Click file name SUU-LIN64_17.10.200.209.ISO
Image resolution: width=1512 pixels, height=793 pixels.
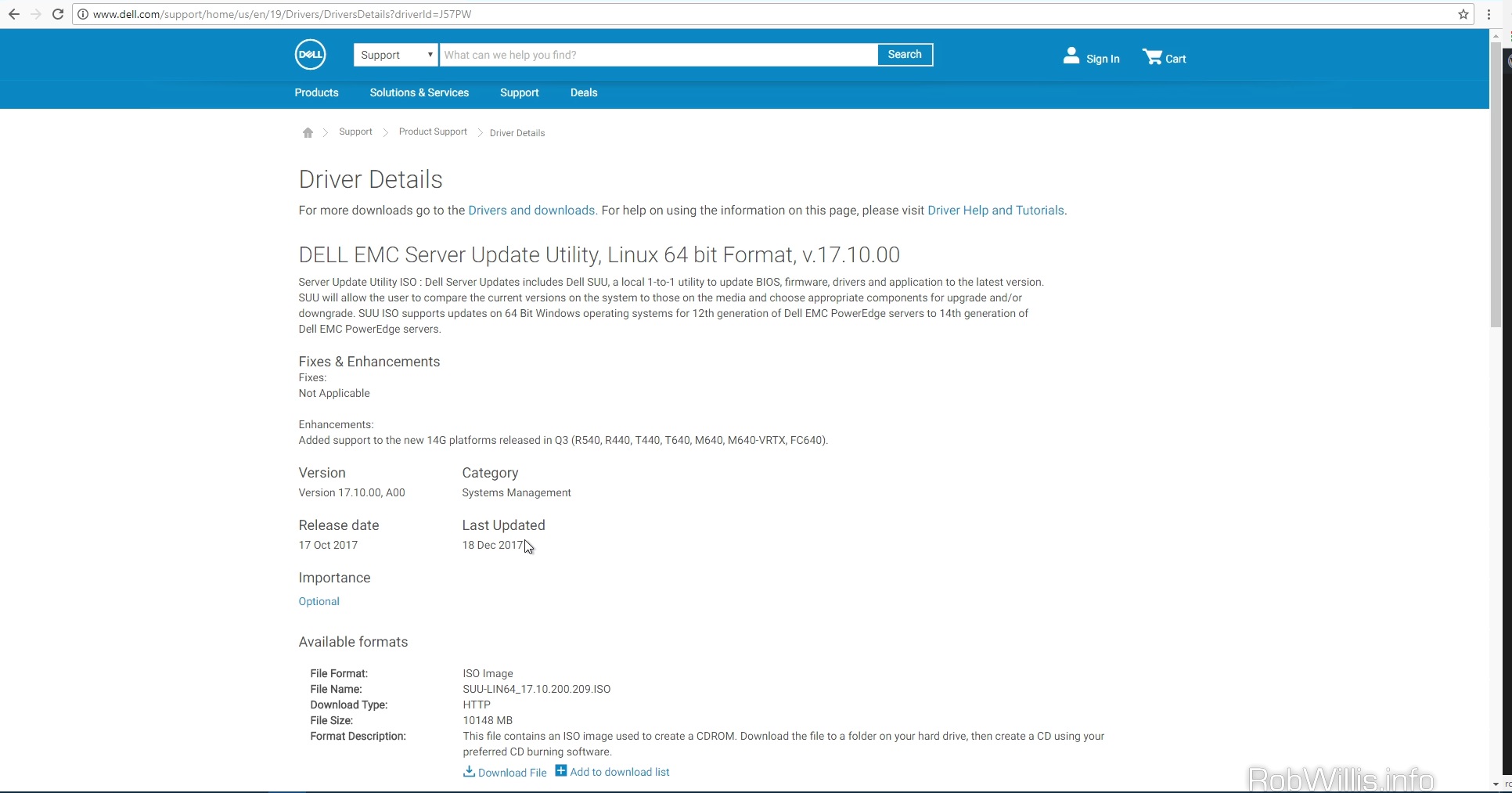click(x=536, y=689)
